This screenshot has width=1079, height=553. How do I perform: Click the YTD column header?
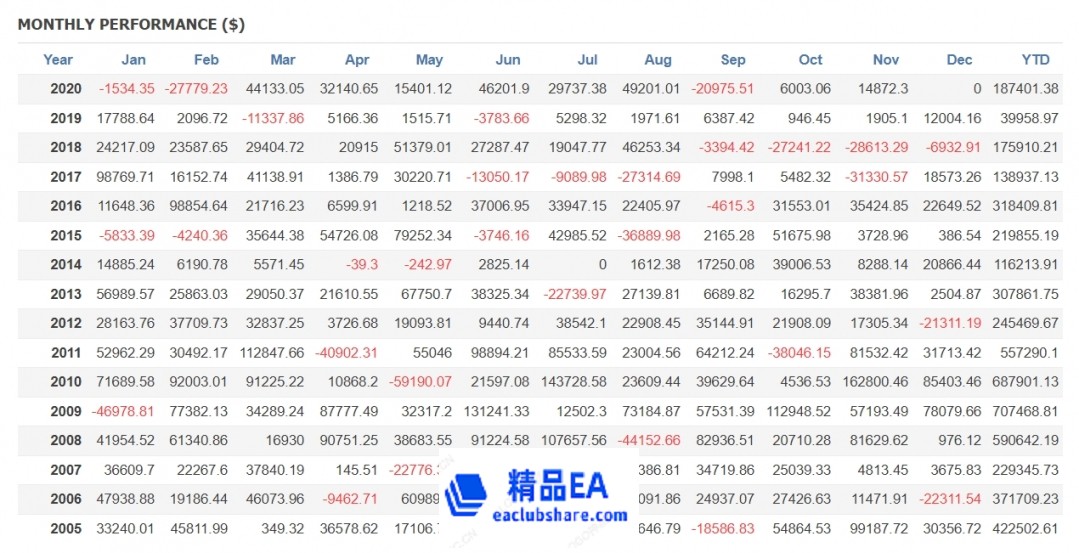click(1035, 59)
